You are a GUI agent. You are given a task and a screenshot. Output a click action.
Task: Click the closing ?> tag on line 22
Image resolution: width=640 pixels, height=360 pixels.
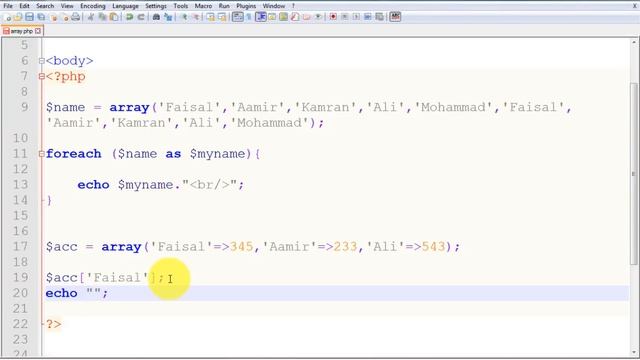click(x=53, y=324)
